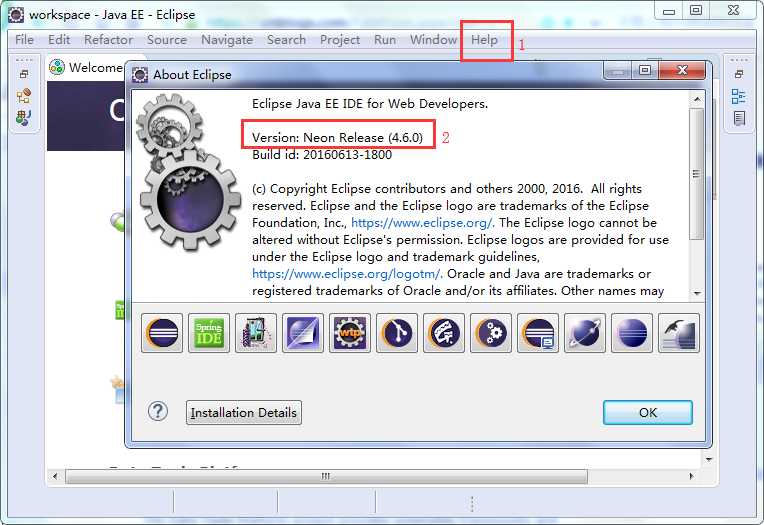Click the Welcome page scroll down arrow
Image resolution: width=764 pixels, height=525 pixels.
[x=709, y=459]
